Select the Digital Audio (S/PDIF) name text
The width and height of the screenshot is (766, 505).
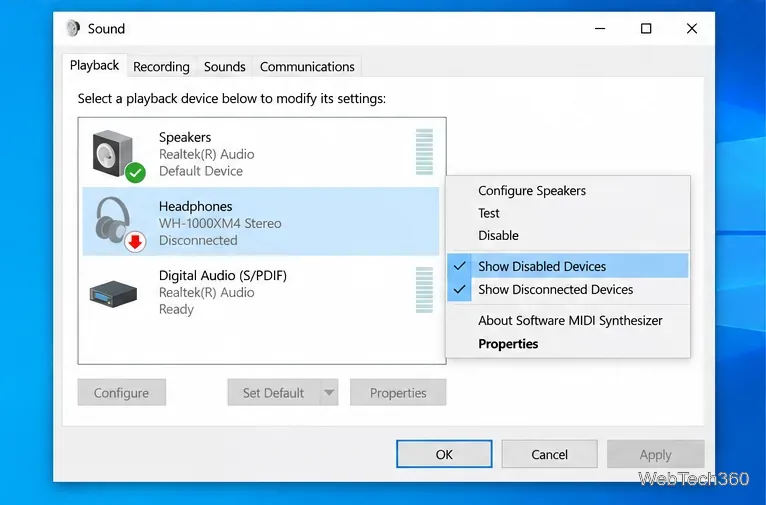coord(223,275)
